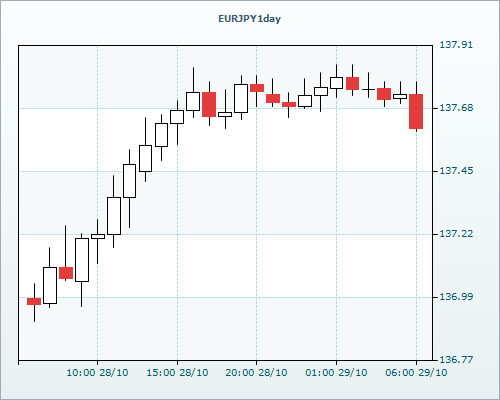Click the 06:00 29/10 time label
This screenshot has height=400, width=500.
(416, 373)
